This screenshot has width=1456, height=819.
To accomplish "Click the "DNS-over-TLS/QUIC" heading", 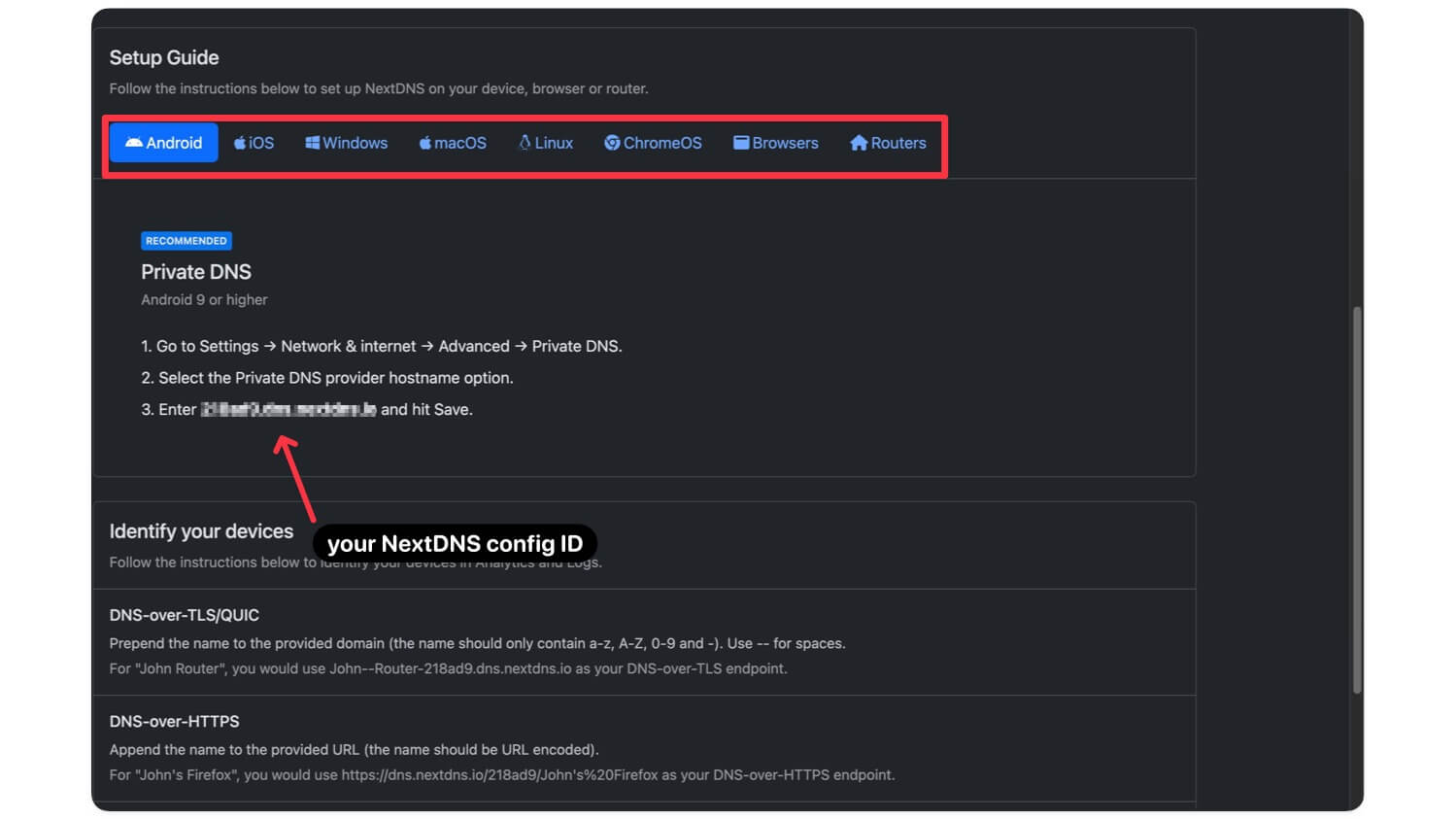I will point(185,615).
